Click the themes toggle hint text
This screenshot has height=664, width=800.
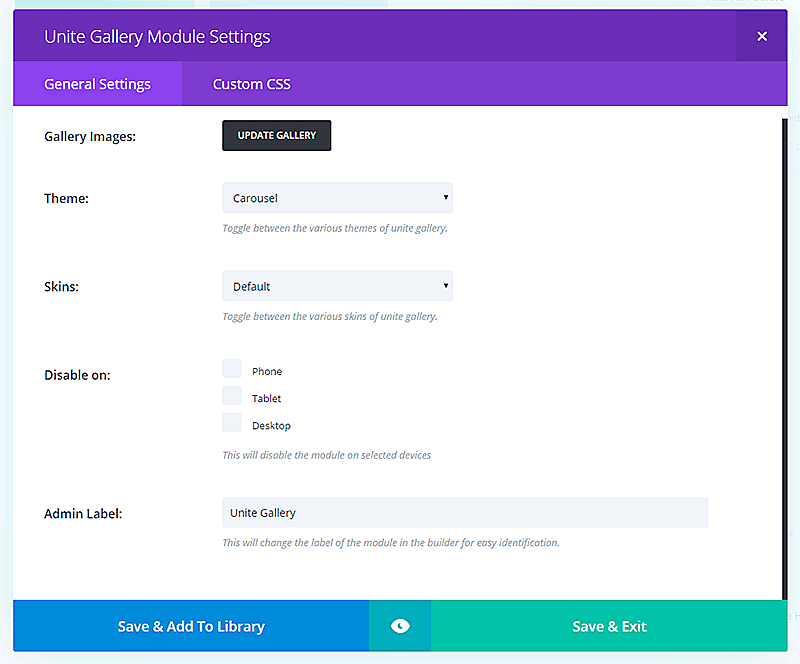[x=335, y=228]
